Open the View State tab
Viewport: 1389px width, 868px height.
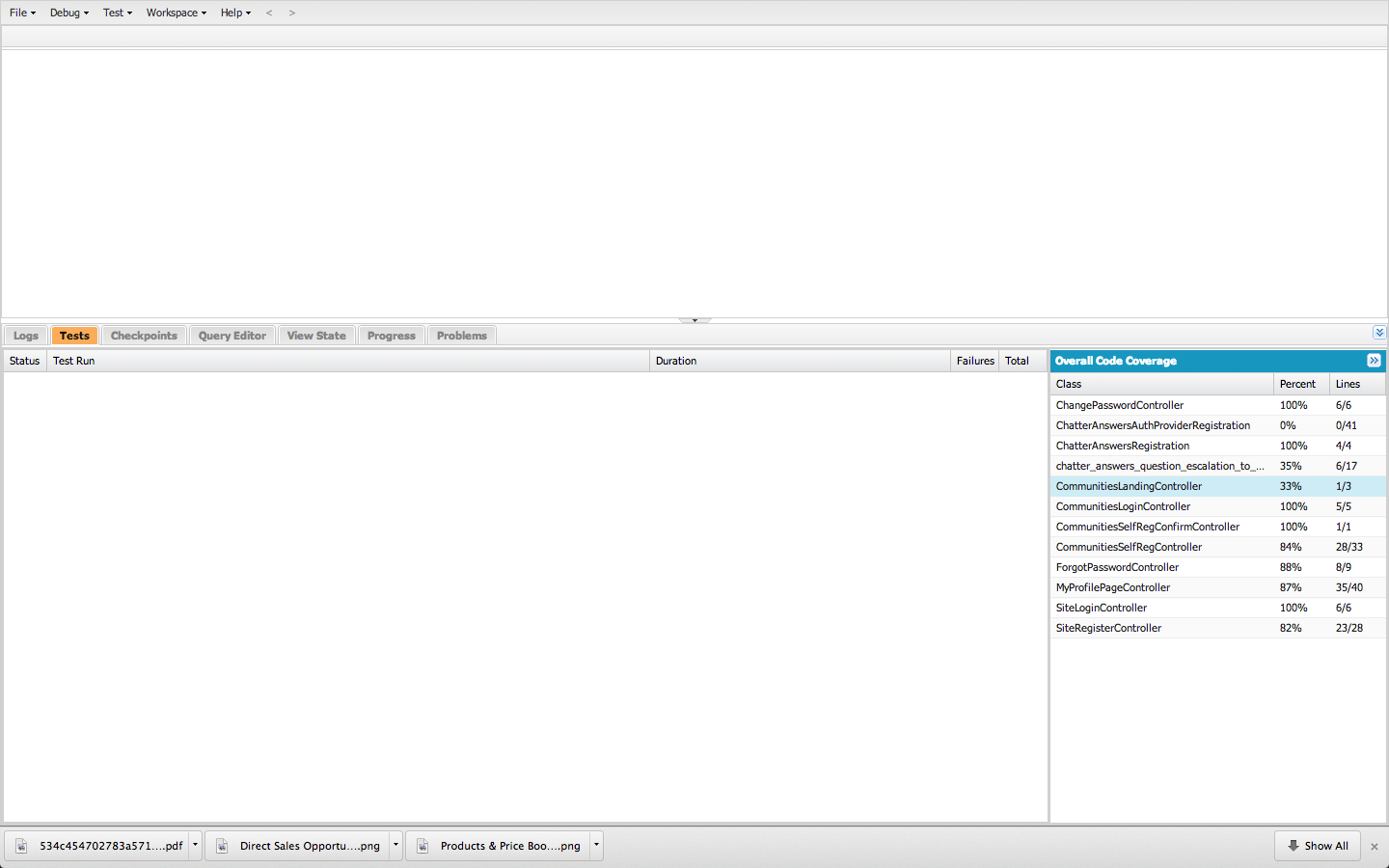click(316, 336)
